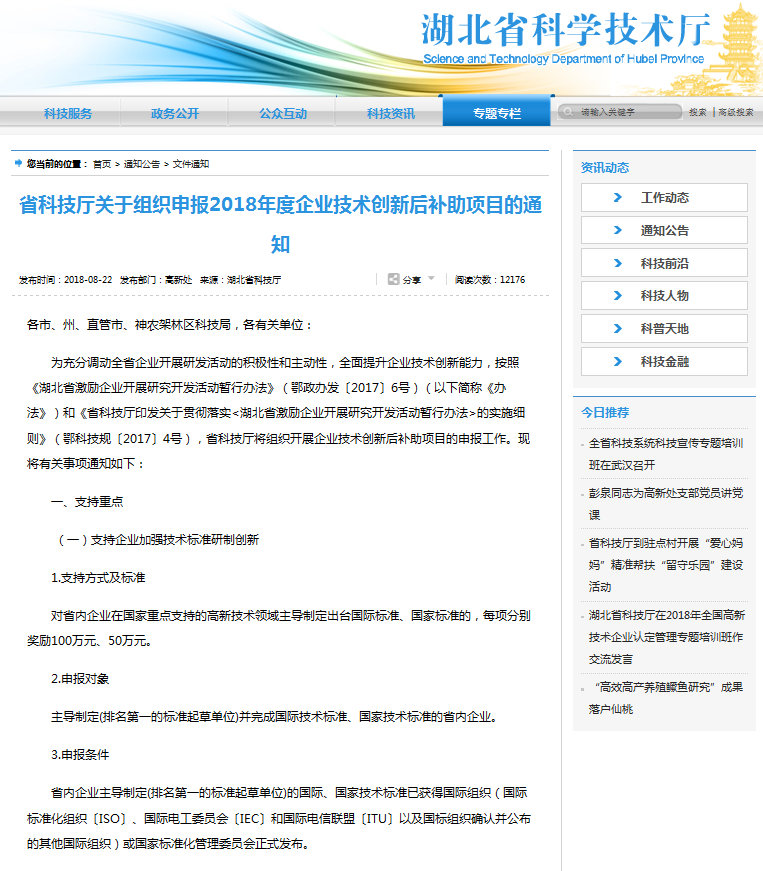This screenshot has height=871, width=763.
Task: Open 文件通知 breadcrumb link
Action: pos(190,164)
